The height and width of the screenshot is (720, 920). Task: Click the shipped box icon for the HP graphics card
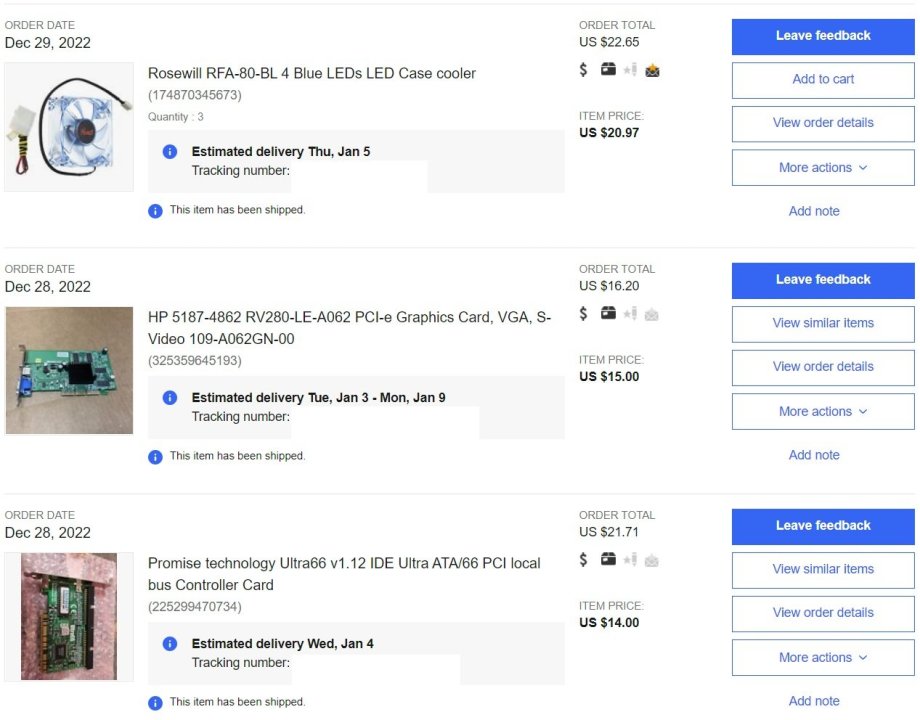tap(608, 314)
